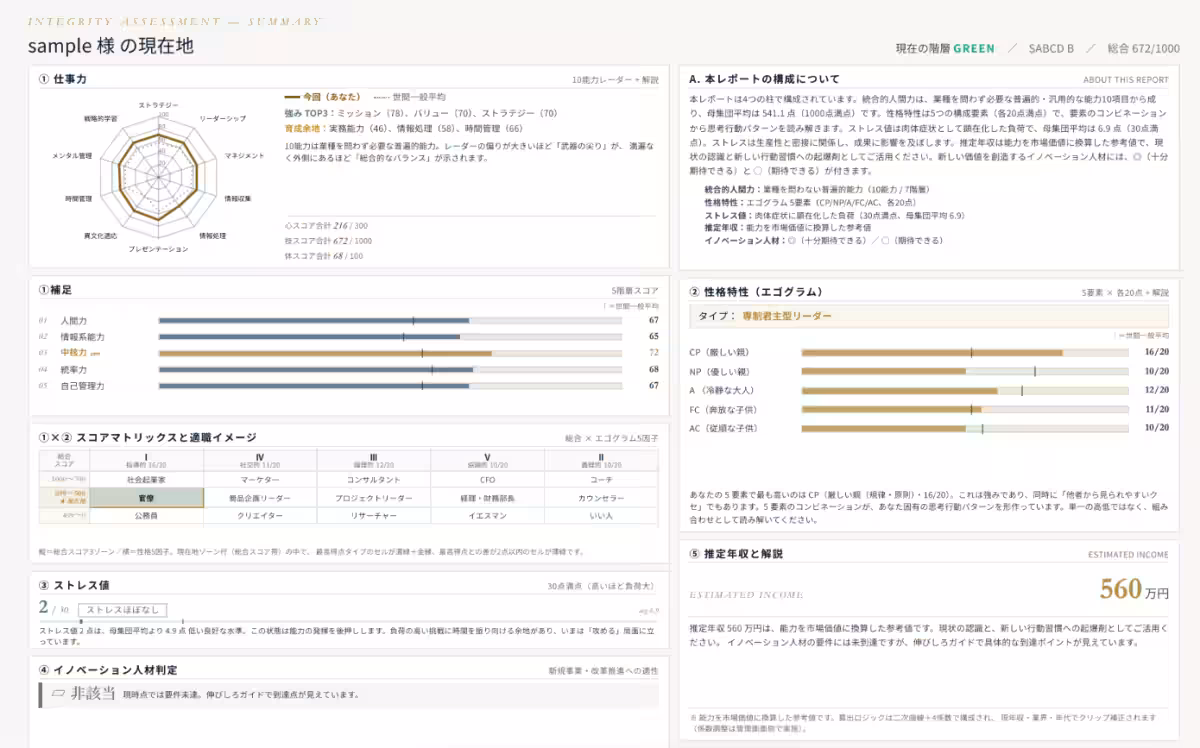Screen dimensions: 1200x748
Task: Click the radar chart of 10 abilities
Action: tap(158, 176)
